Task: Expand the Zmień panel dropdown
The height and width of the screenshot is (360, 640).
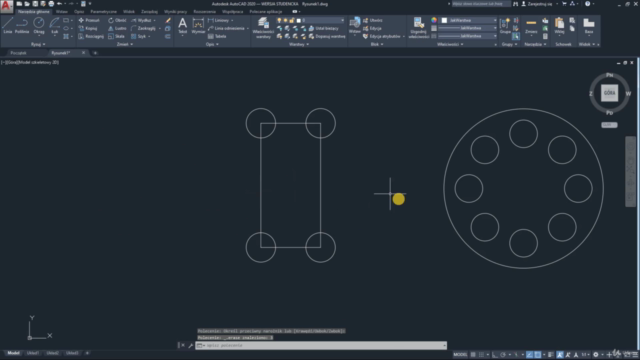Action: pyautogui.click(x=124, y=44)
